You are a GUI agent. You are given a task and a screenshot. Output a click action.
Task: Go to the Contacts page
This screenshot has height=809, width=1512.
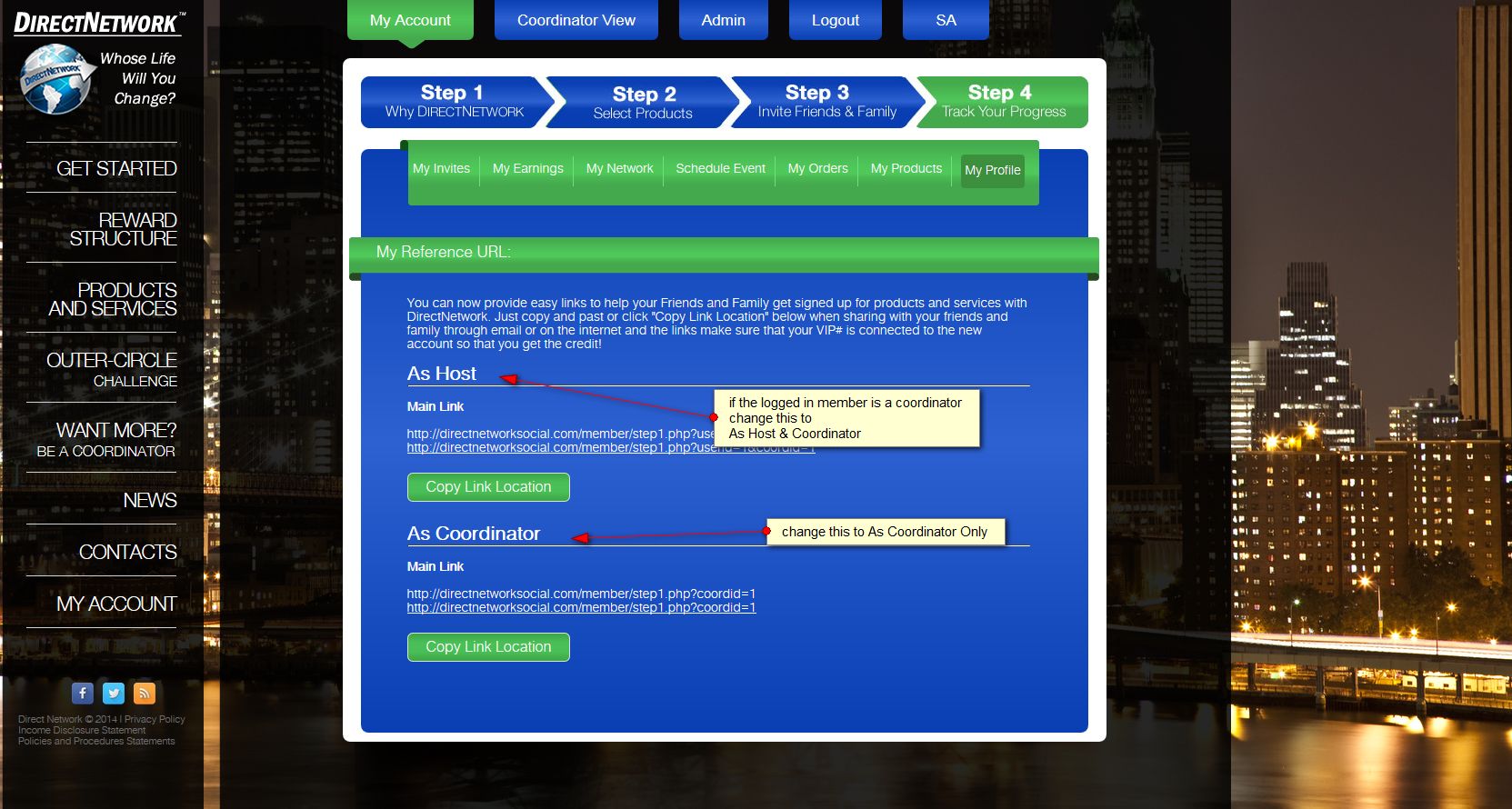coord(128,552)
